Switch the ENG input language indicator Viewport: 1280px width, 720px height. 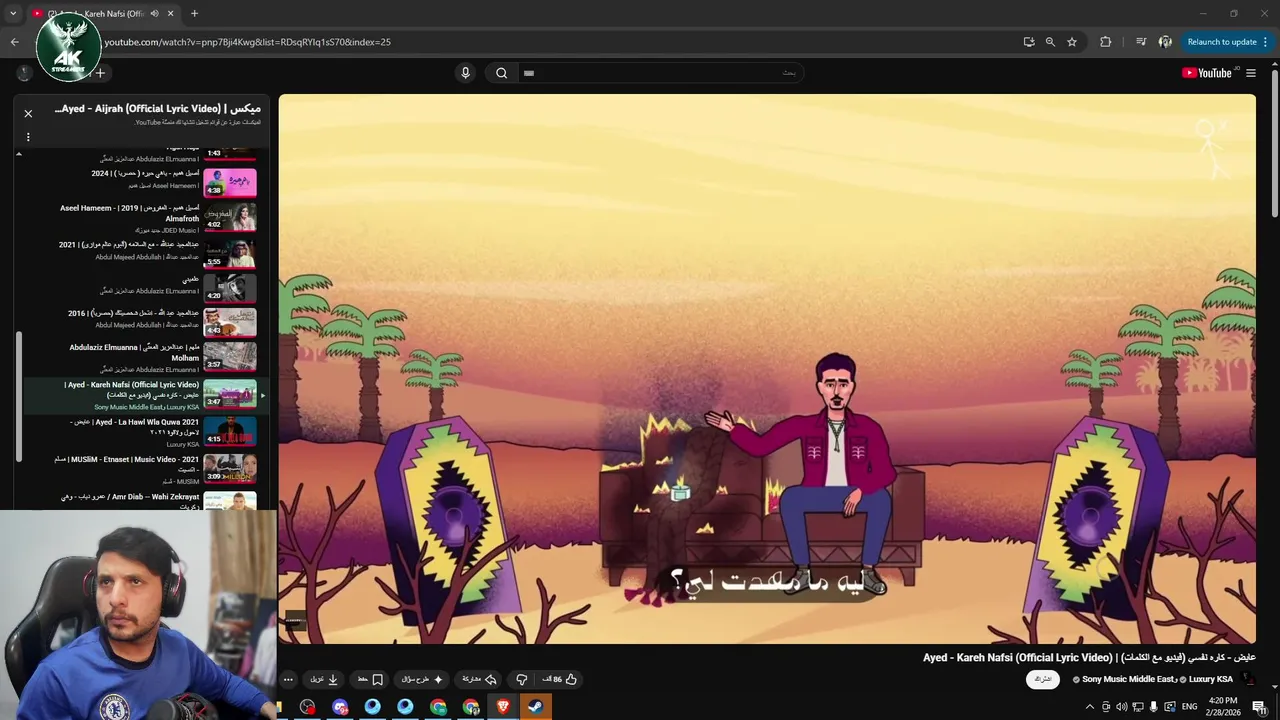tap(1189, 707)
